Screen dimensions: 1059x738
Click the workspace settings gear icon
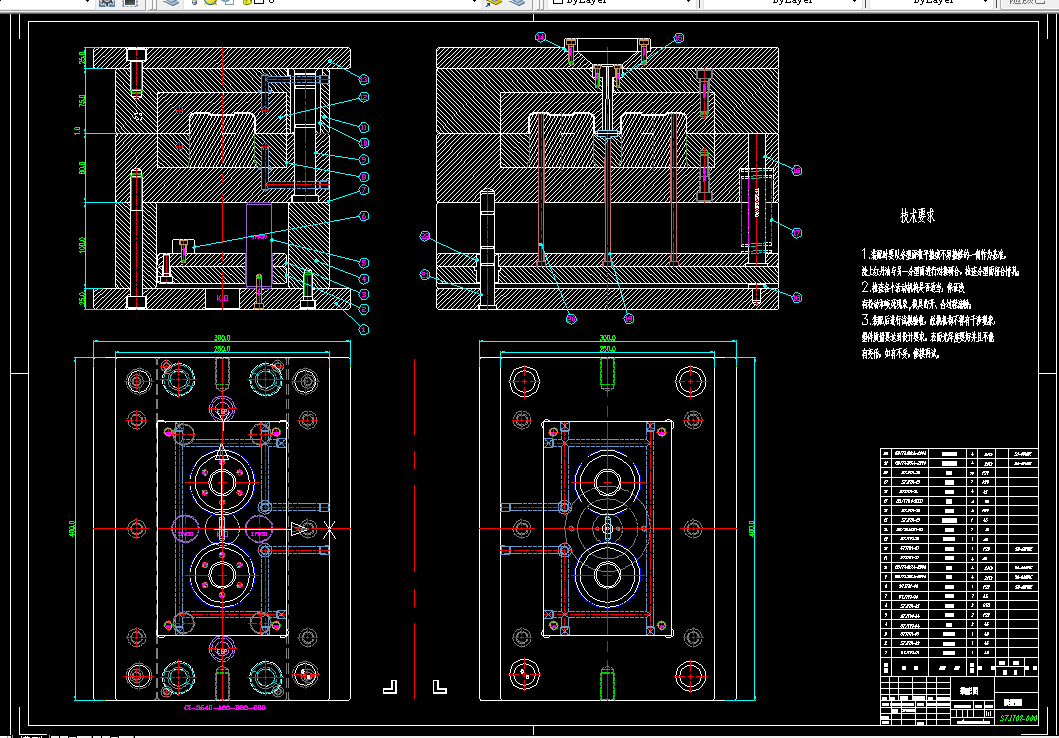coord(107,3)
